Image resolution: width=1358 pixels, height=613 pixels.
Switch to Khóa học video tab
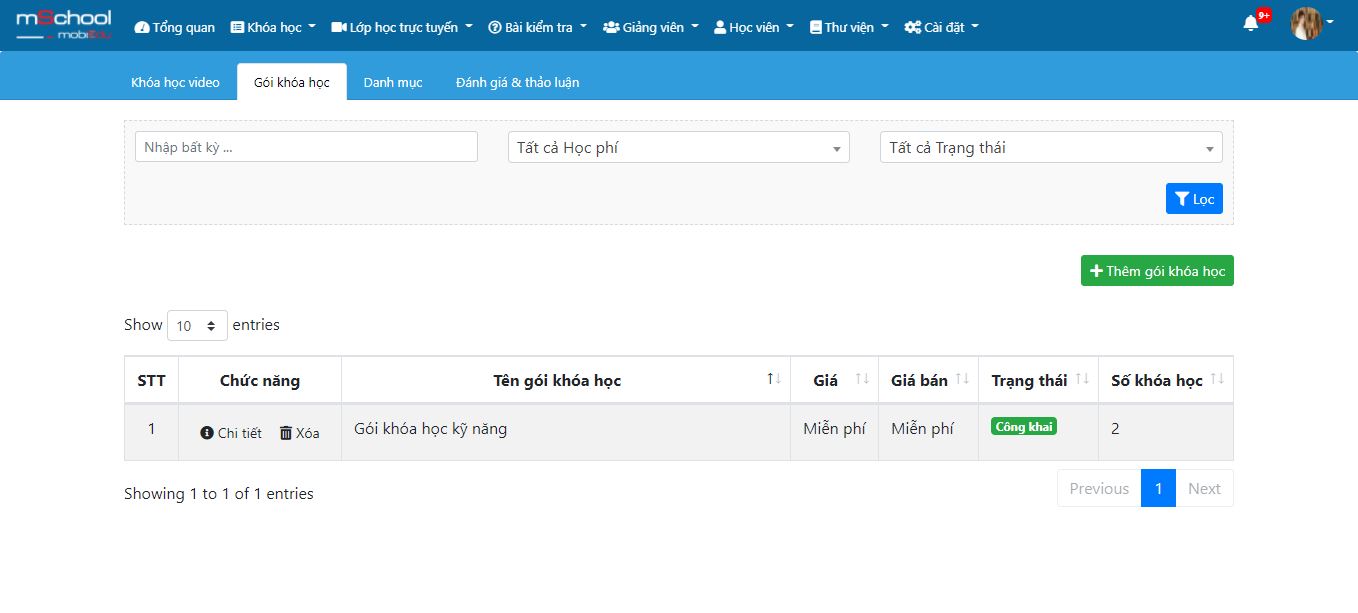pyautogui.click(x=175, y=82)
